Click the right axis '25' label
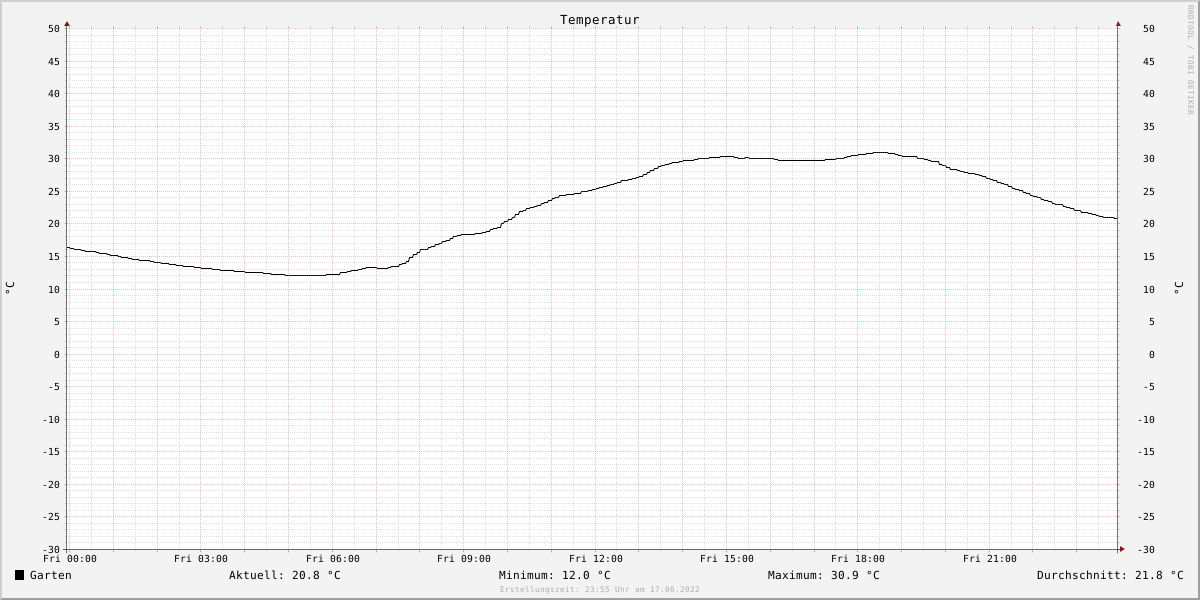1200x600 pixels. coord(1148,192)
